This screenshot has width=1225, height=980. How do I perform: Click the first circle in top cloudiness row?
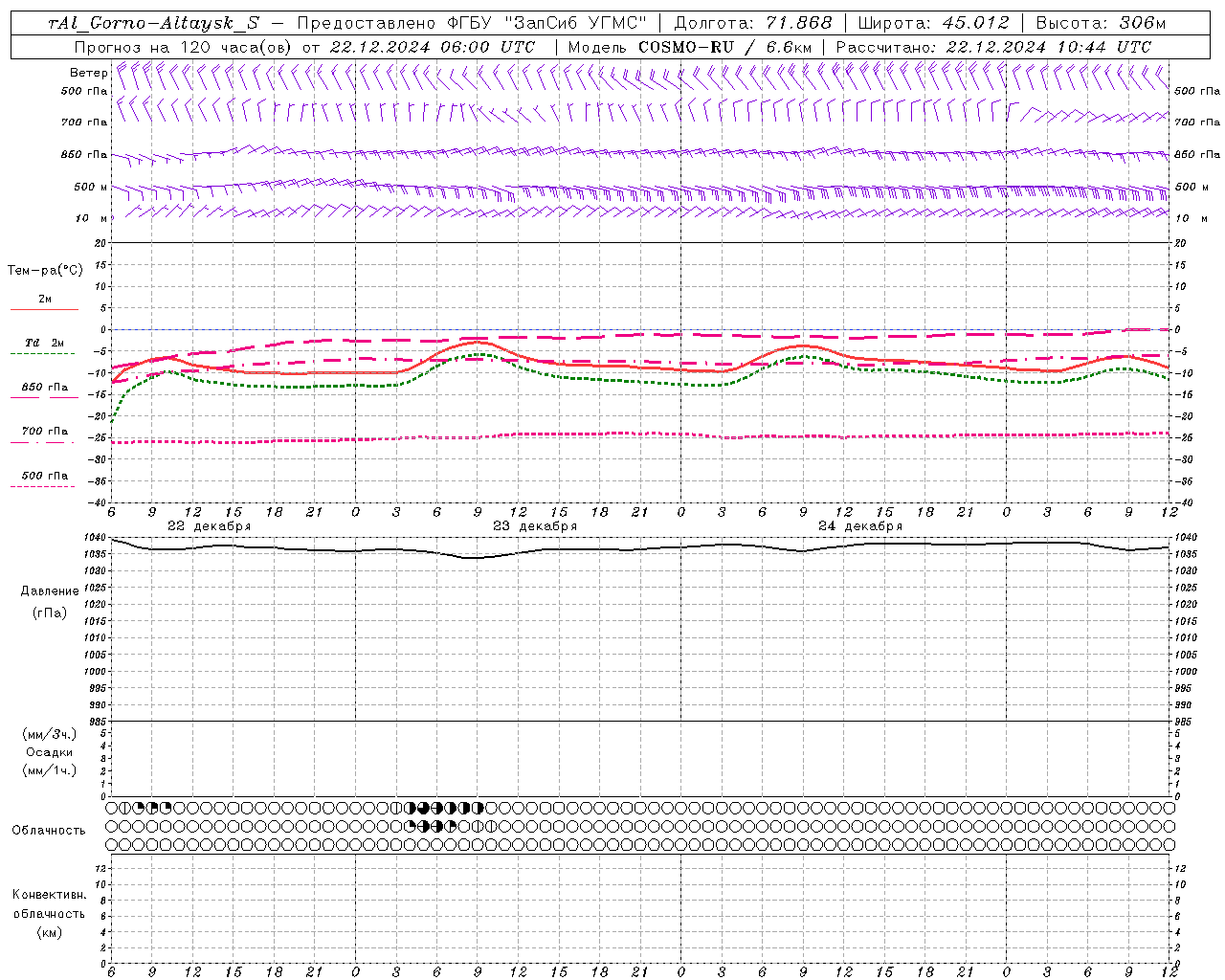(111, 808)
